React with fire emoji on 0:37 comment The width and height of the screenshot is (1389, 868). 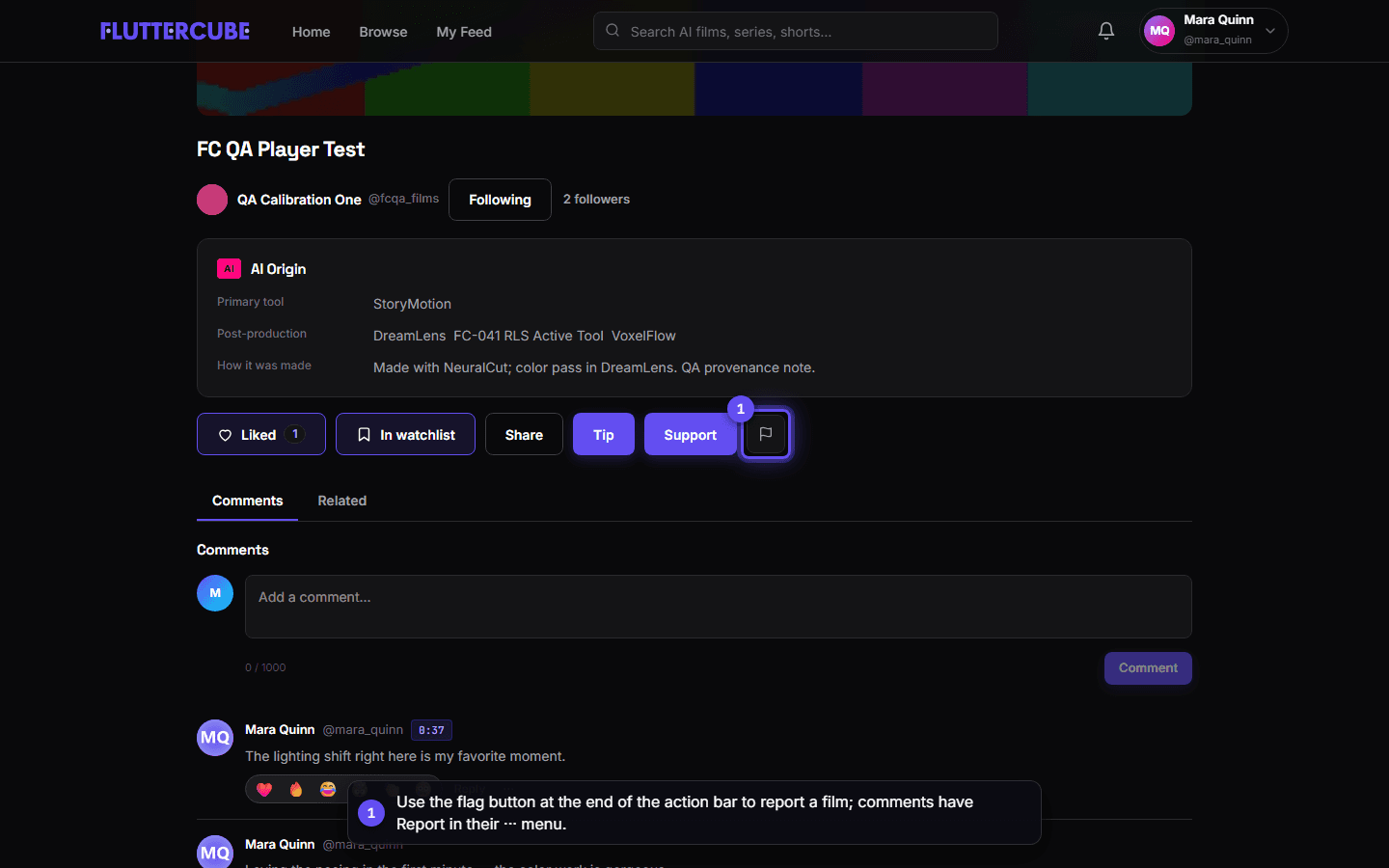point(296,789)
